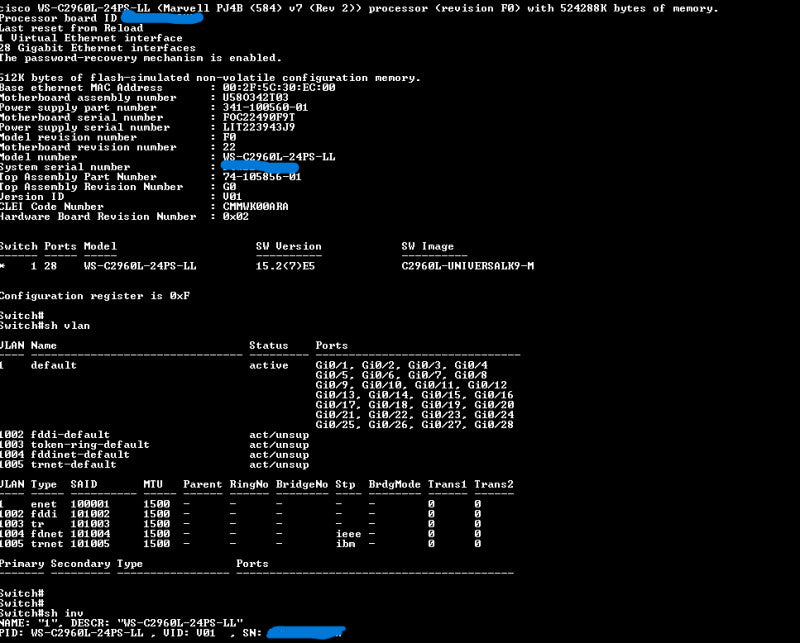The image size is (800, 643).
Task: Click the 'ieee' Stp value
Action: [x=348, y=534]
